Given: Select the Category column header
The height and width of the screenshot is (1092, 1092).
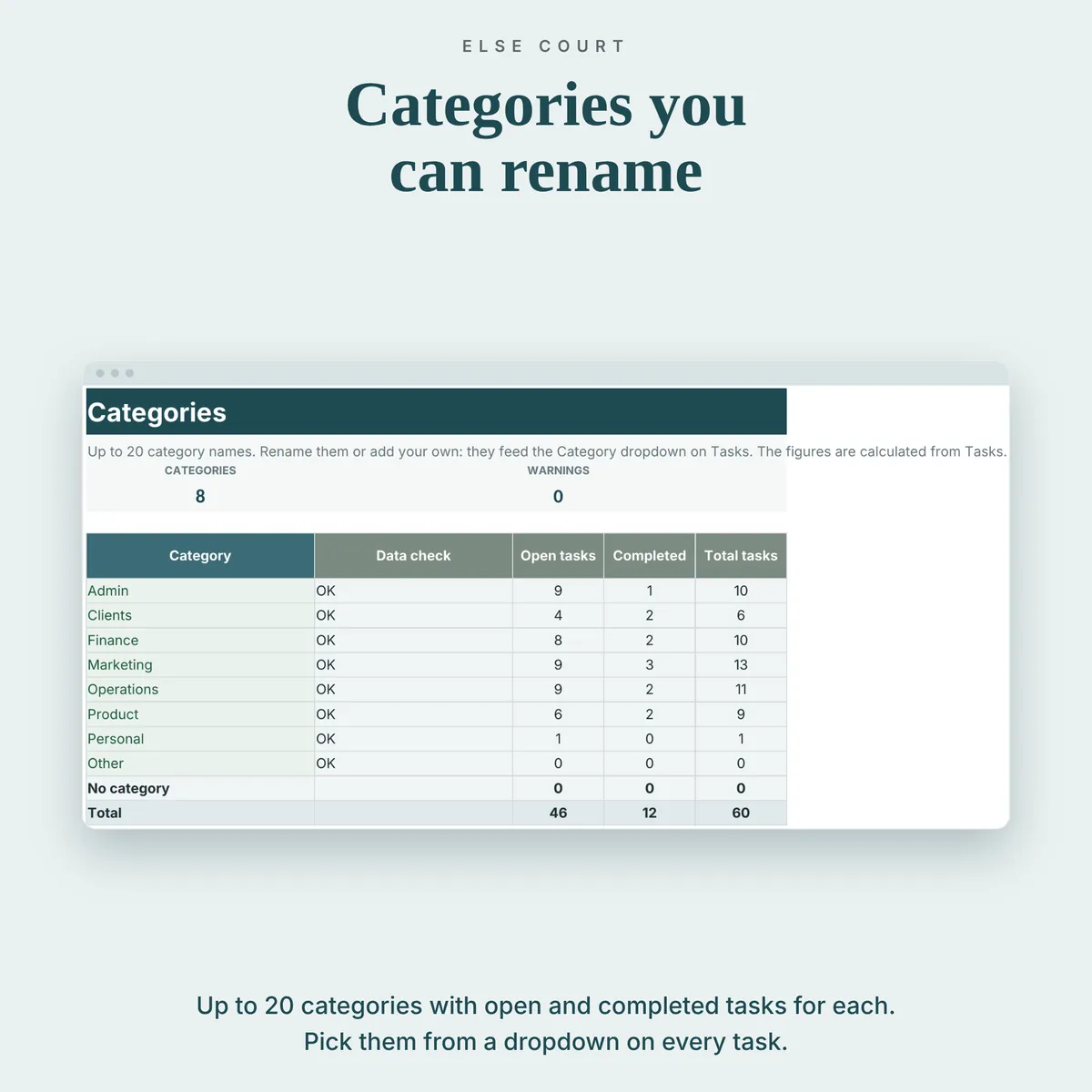Looking at the screenshot, I should [200, 556].
